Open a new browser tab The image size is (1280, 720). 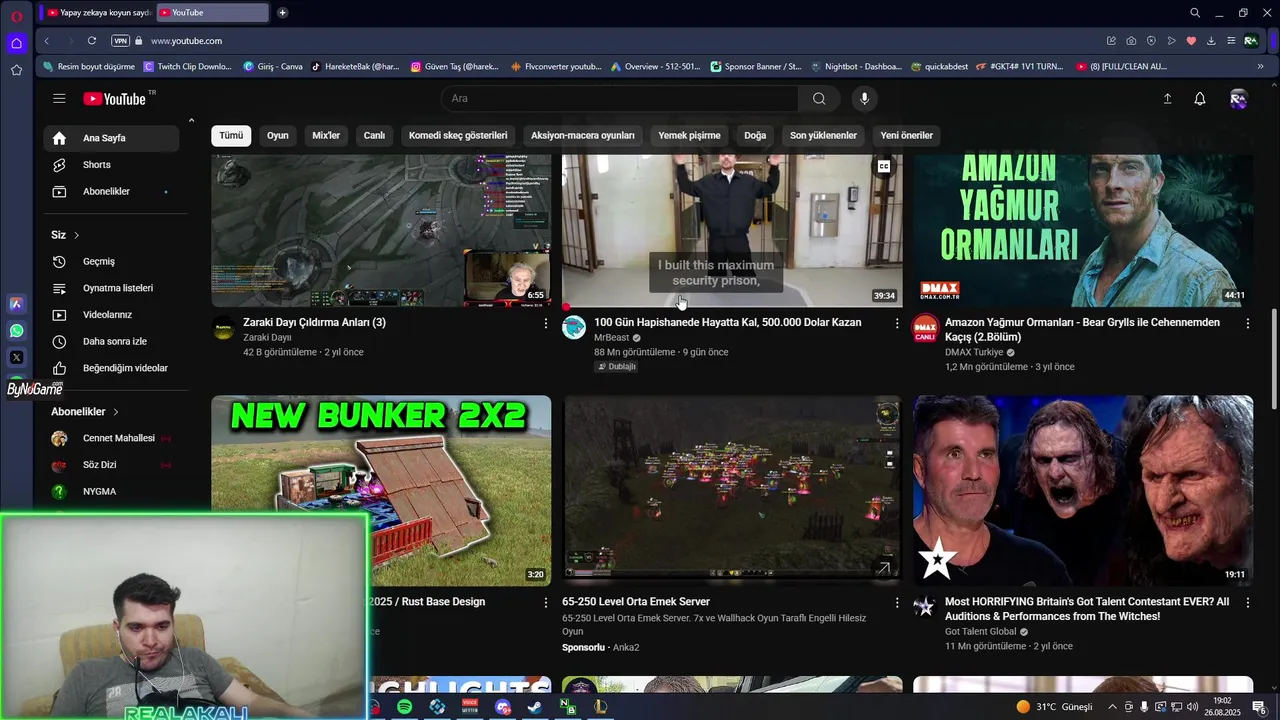(282, 12)
